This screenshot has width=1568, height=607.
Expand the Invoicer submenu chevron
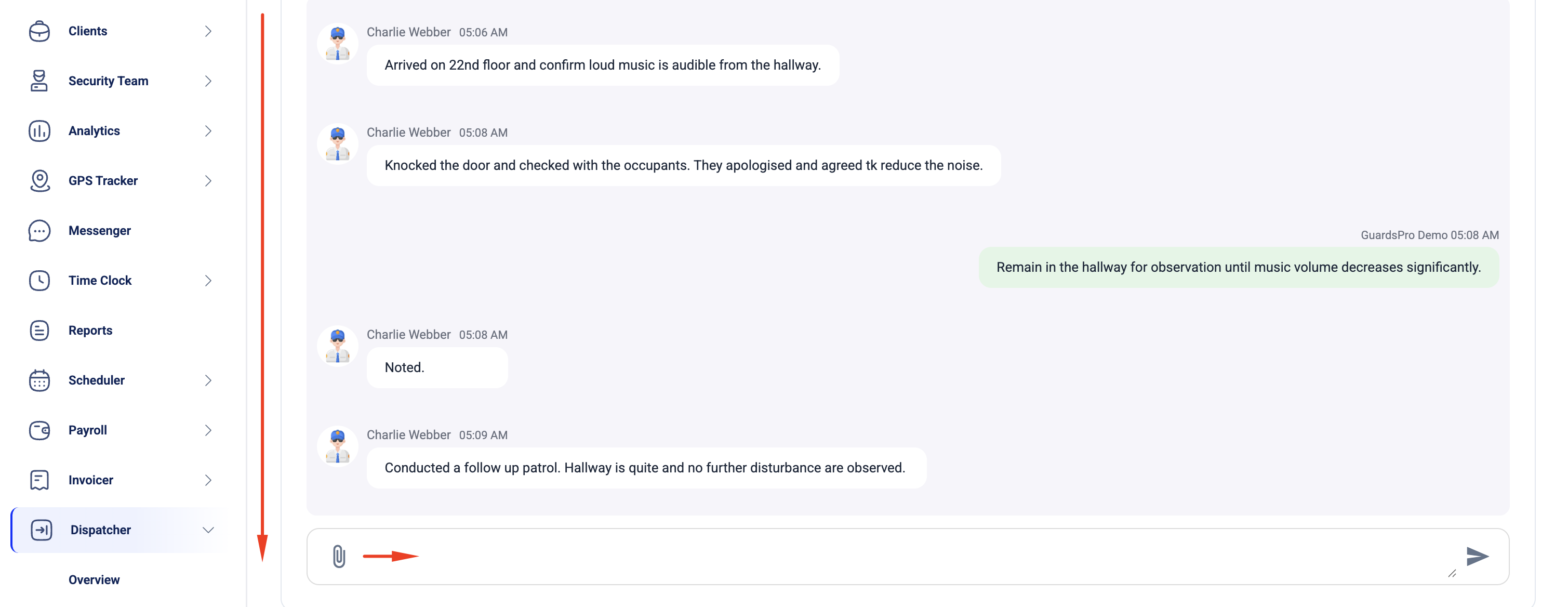208,480
